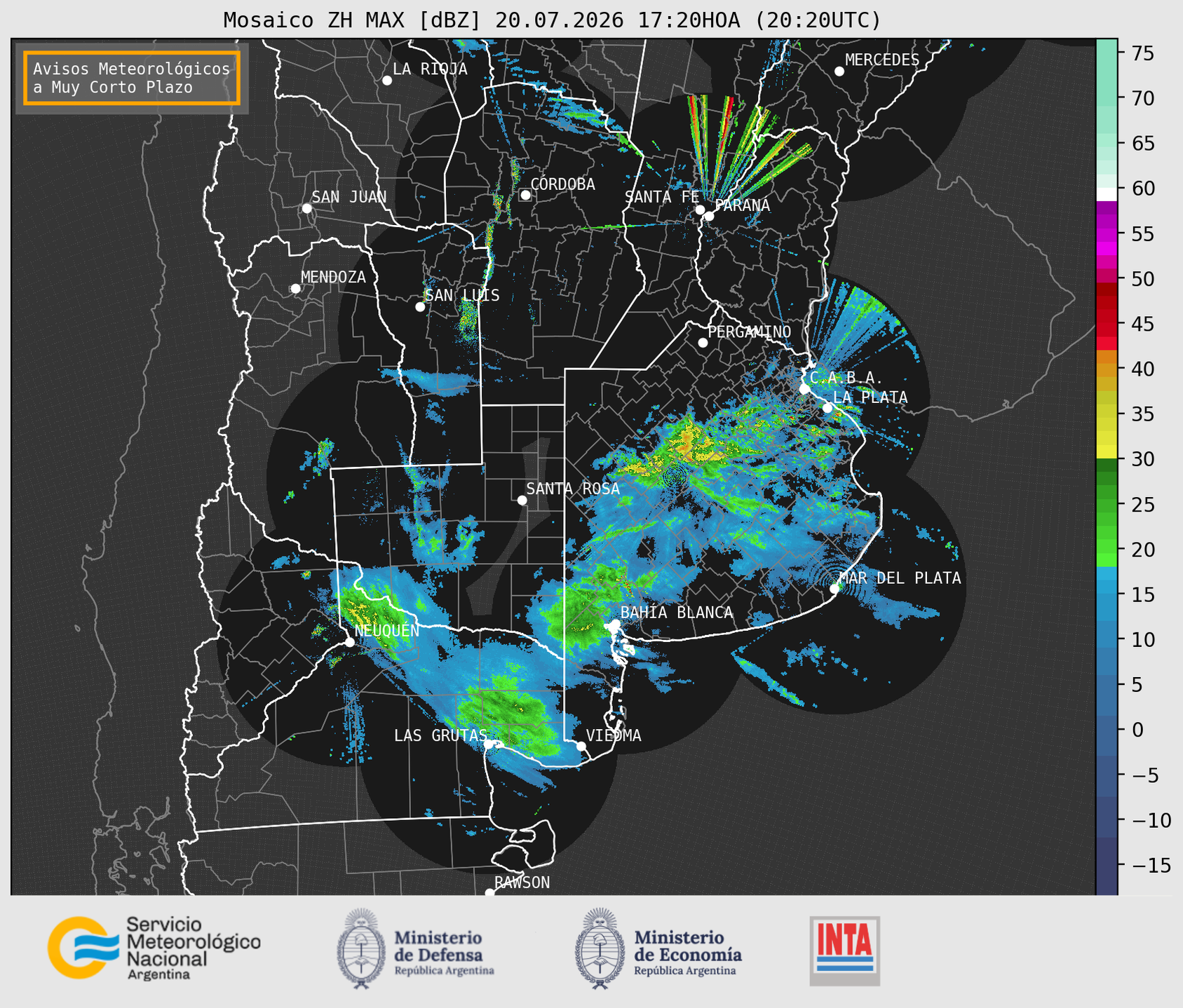Click the magenta 55 dBZ color band

click(1107, 234)
